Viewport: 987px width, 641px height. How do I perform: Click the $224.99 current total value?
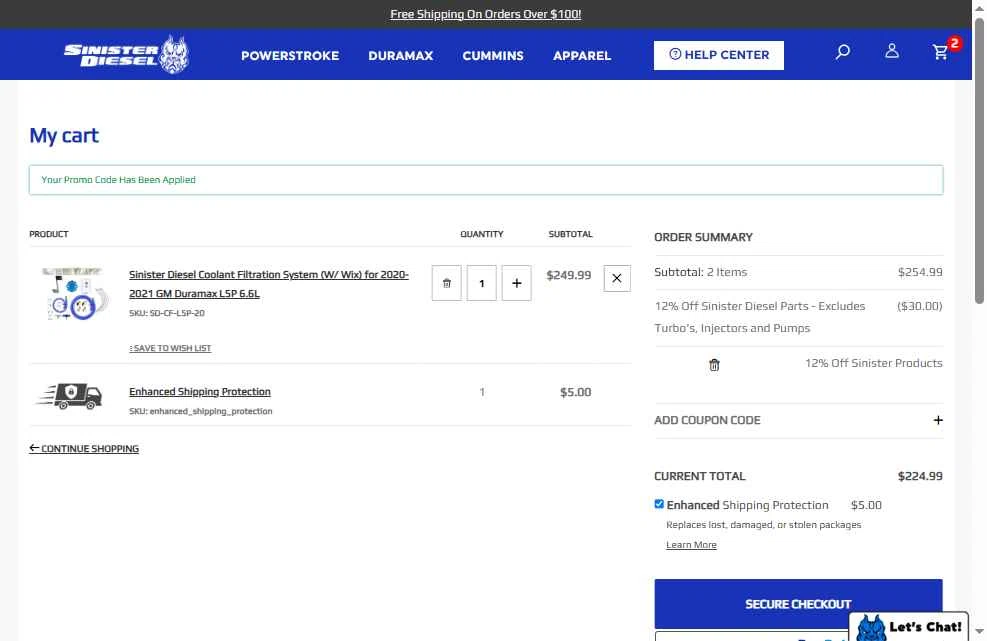[920, 476]
